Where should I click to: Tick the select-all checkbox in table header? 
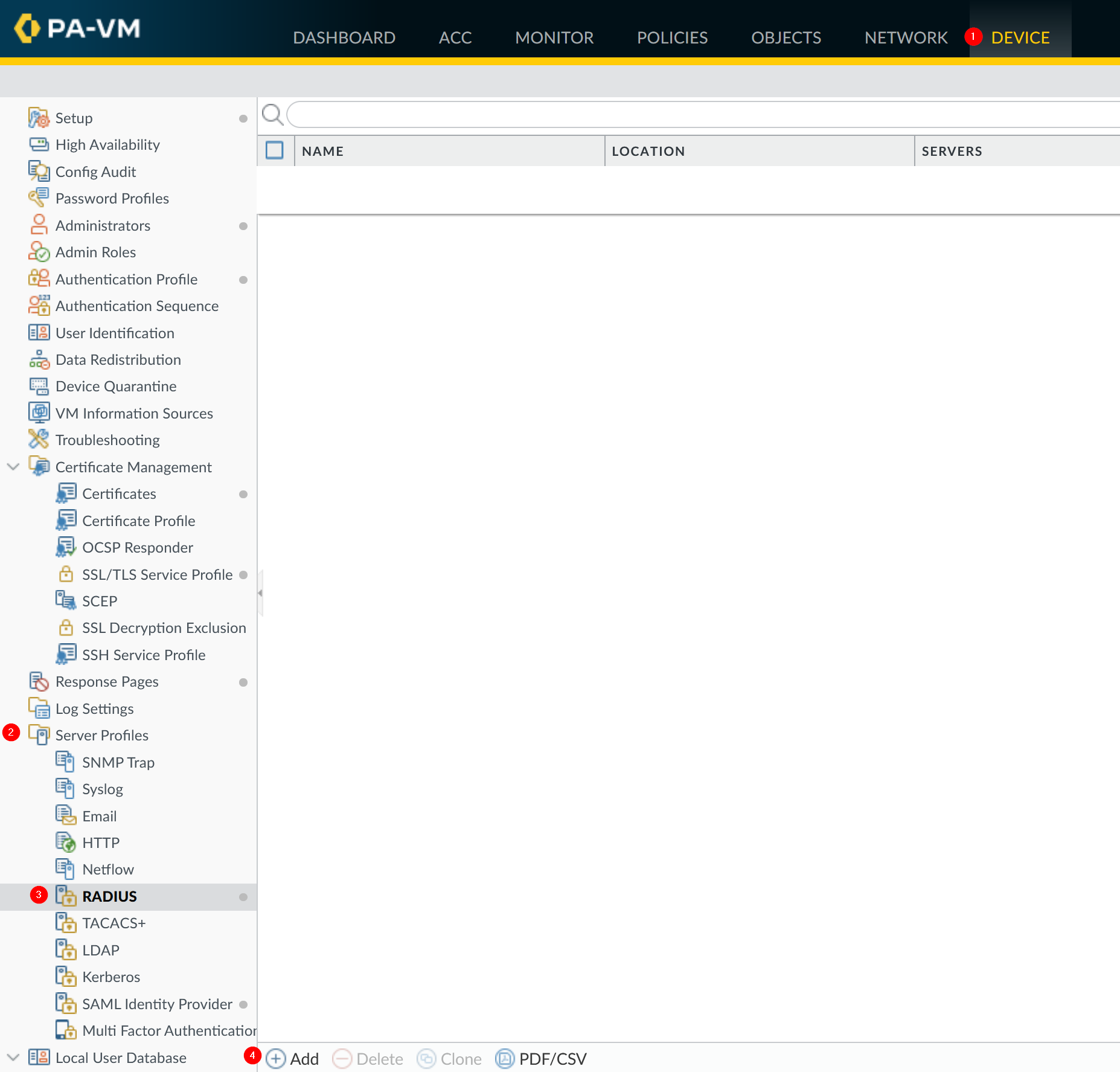pyautogui.click(x=275, y=150)
